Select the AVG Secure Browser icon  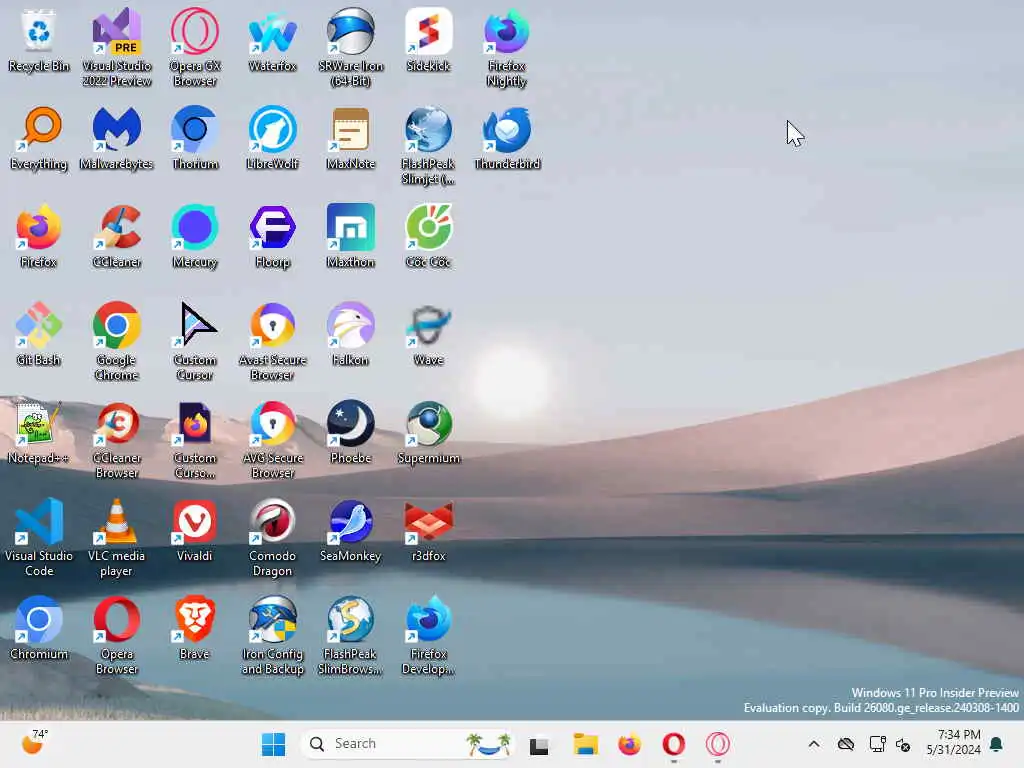[x=272, y=440]
